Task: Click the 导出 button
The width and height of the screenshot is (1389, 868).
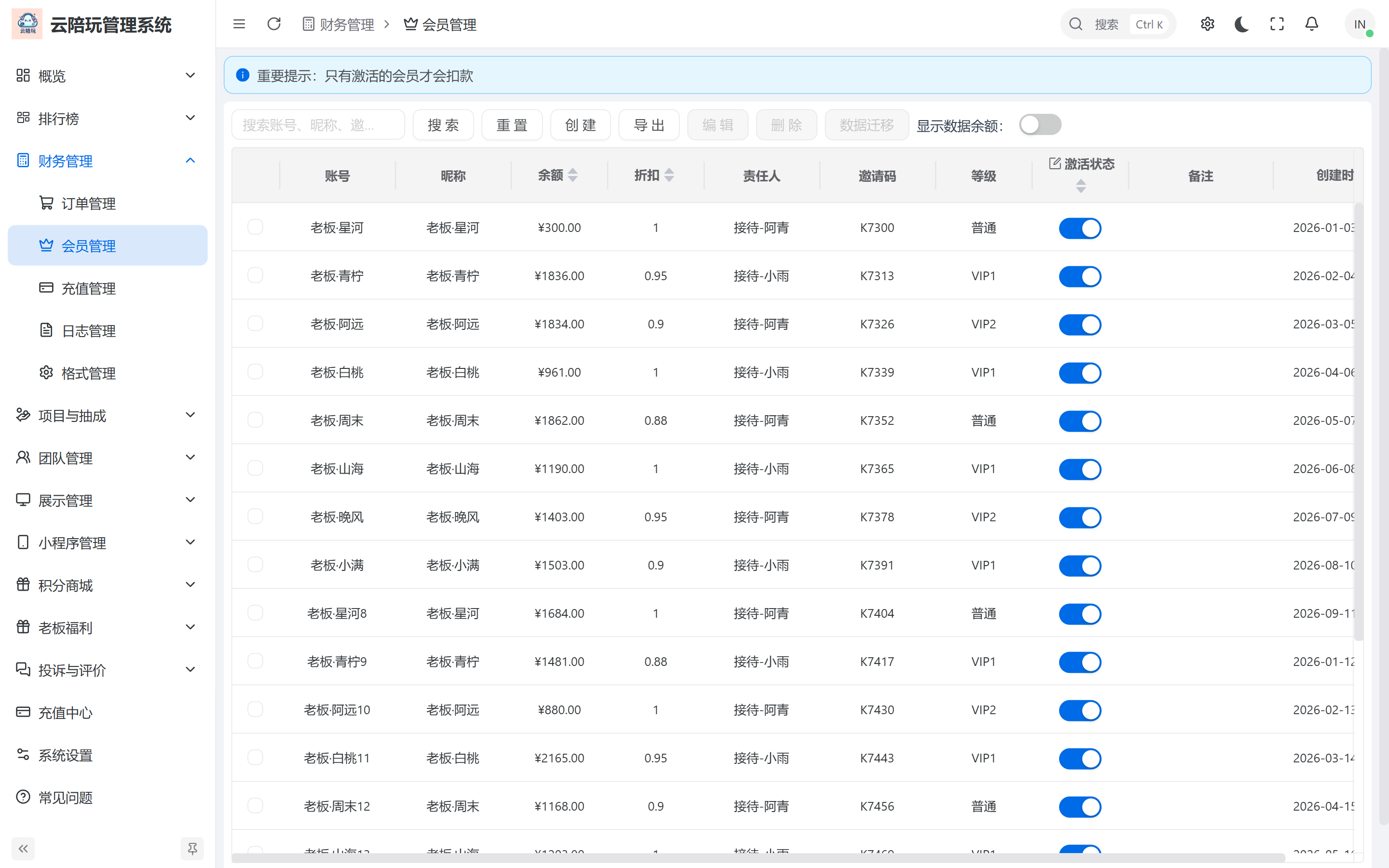Action: 649,124
